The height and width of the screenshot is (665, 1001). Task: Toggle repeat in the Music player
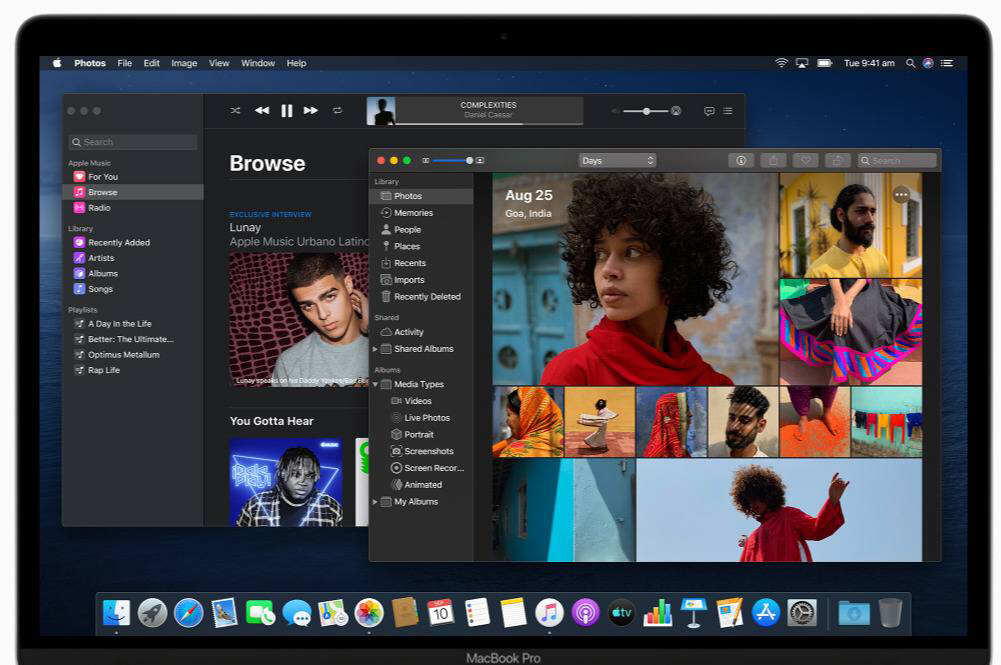pyautogui.click(x=338, y=110)
